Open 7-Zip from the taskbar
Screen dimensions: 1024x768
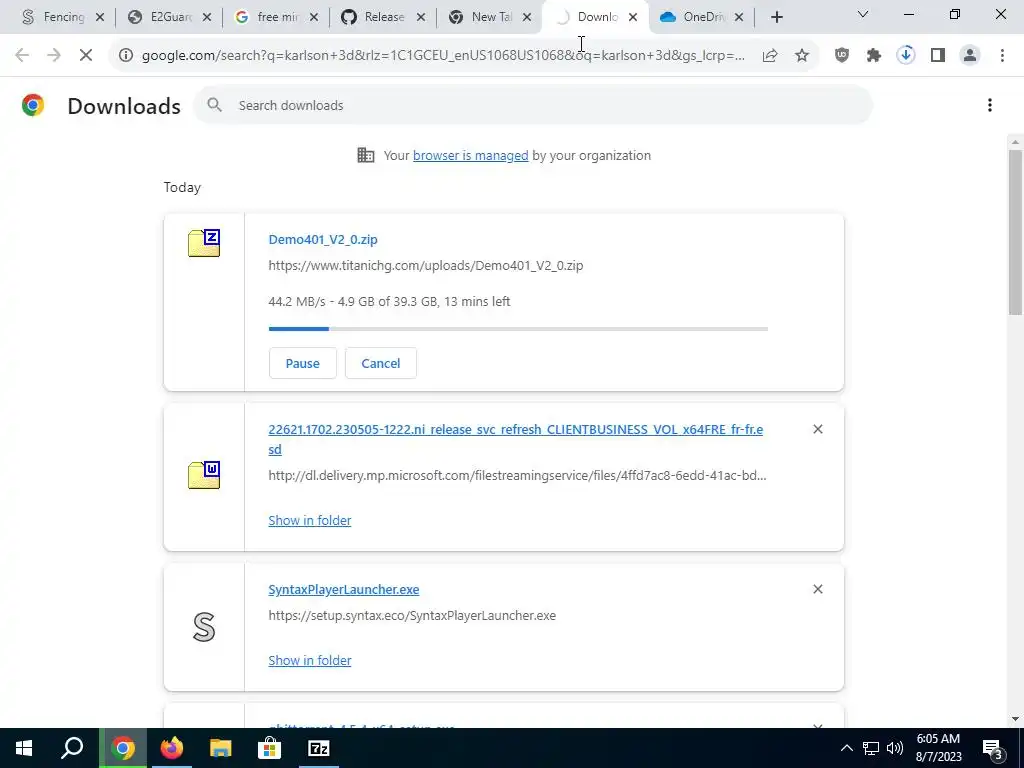coord(318,748)
